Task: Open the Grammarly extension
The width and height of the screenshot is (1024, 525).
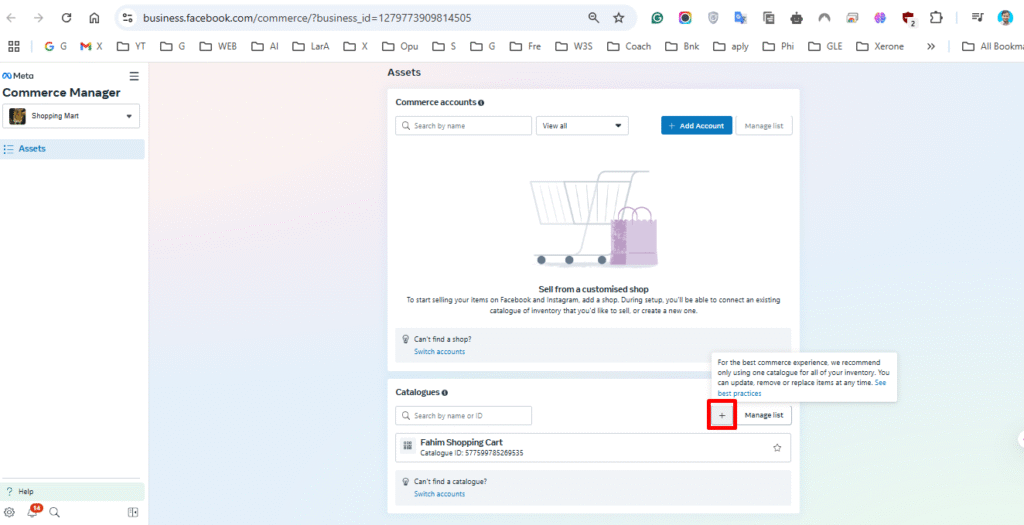Action: tap(657, 18)
